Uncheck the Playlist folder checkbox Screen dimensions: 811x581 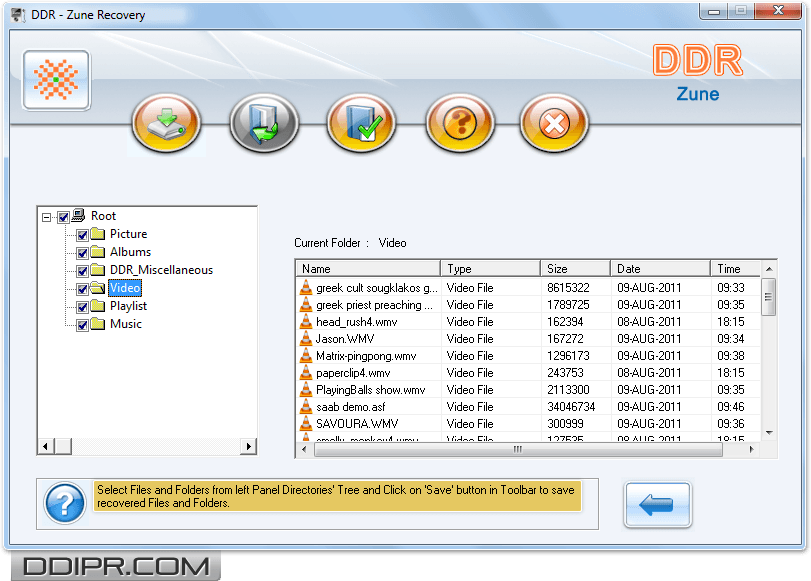pyautogui.click(x=82, y=307)
